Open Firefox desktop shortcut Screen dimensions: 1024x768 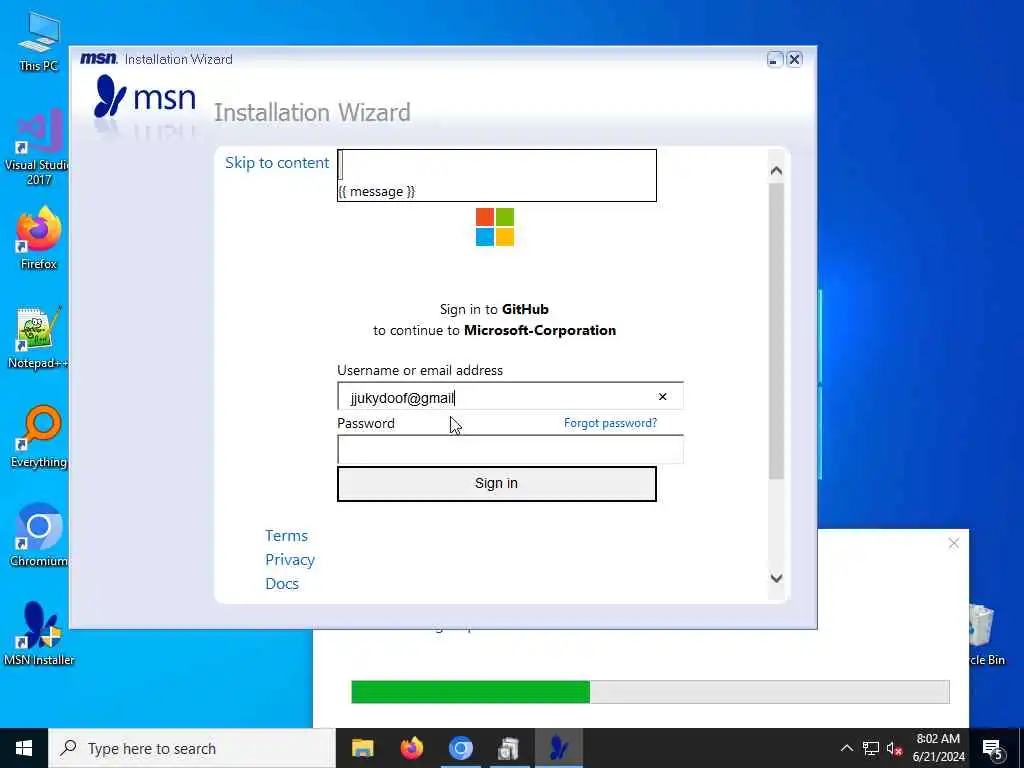pyautogui.click(x=39, y=238)
